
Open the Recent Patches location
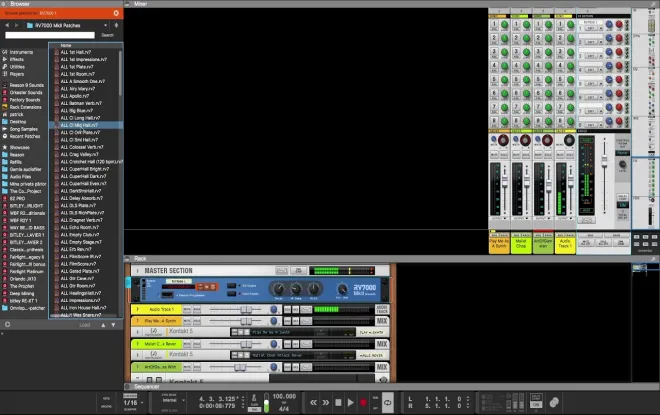click(x=25, y=136)
